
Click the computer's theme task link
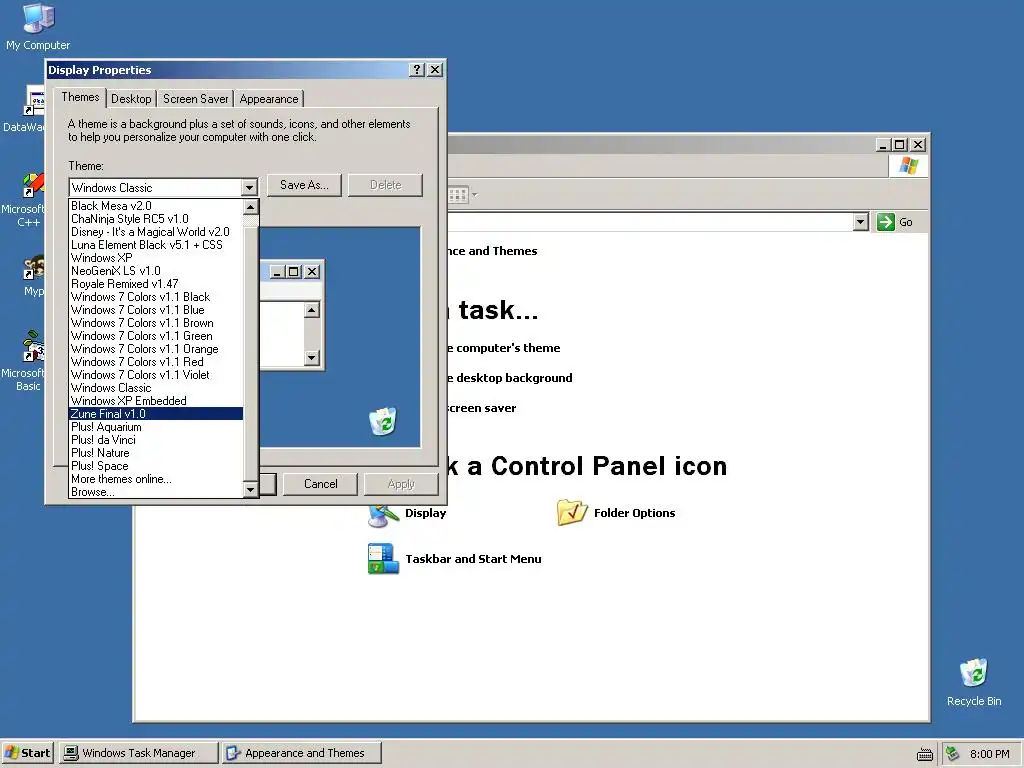click(x=504, y=348)
